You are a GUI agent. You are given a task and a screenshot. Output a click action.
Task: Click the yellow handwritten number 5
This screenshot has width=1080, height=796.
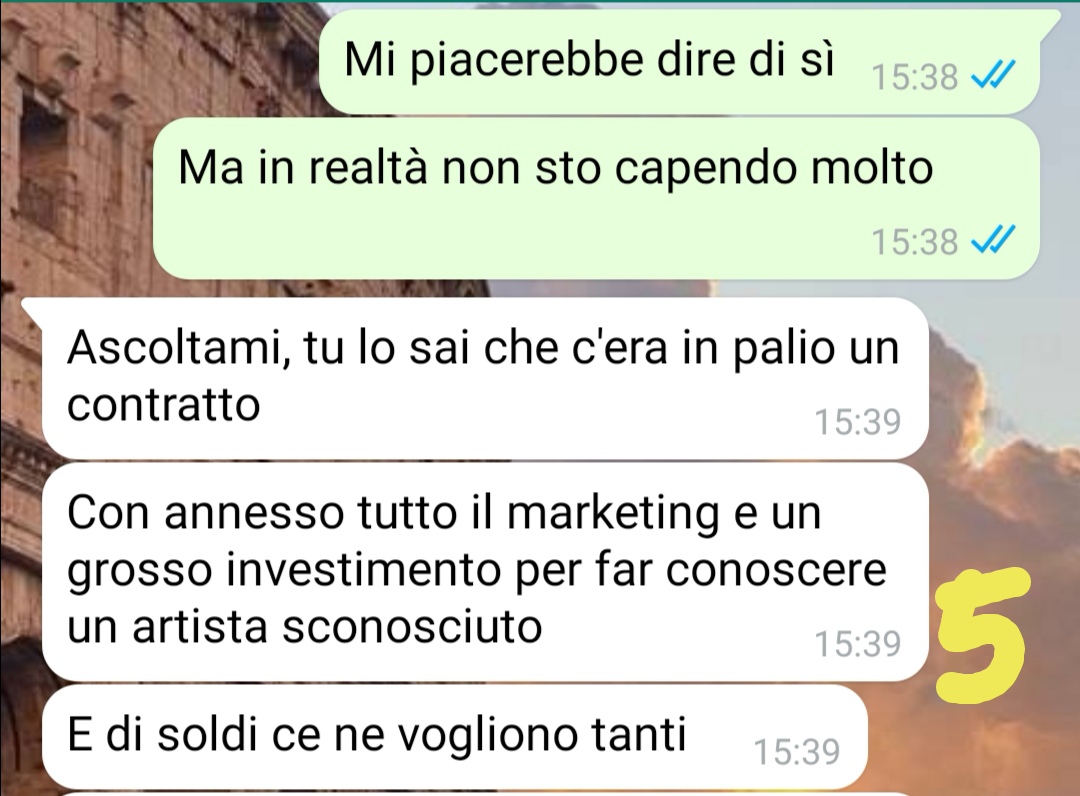tap(984, 634)
